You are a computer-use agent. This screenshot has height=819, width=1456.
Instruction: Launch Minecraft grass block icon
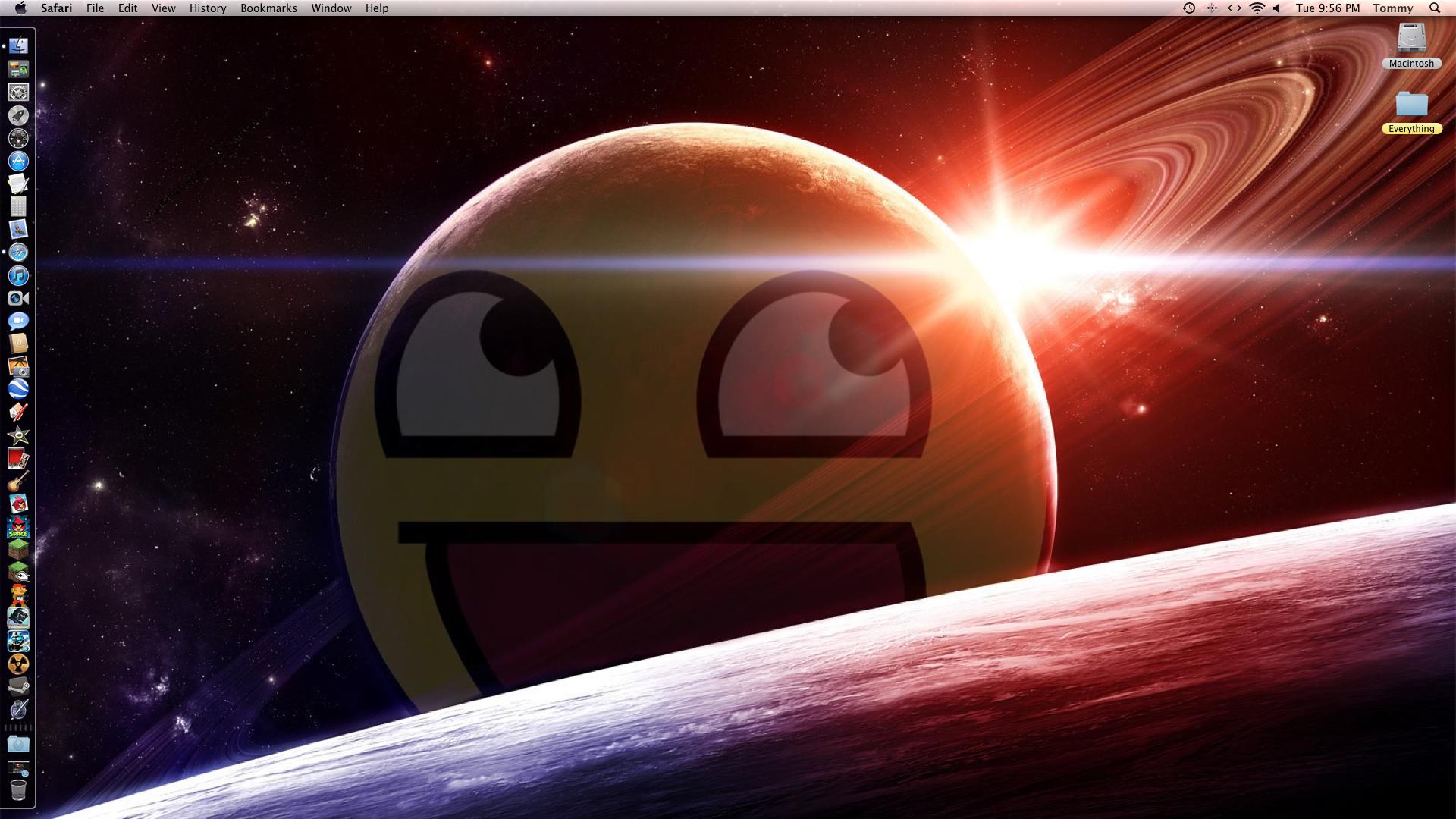tap(18, 549)
